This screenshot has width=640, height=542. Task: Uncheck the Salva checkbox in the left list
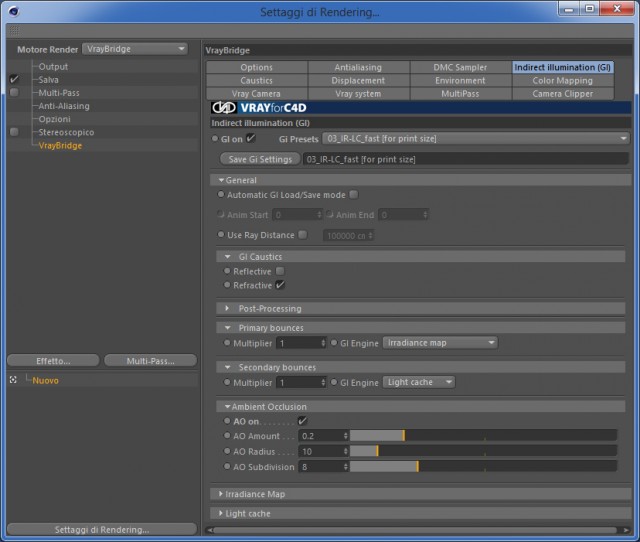tap(14, 79)
